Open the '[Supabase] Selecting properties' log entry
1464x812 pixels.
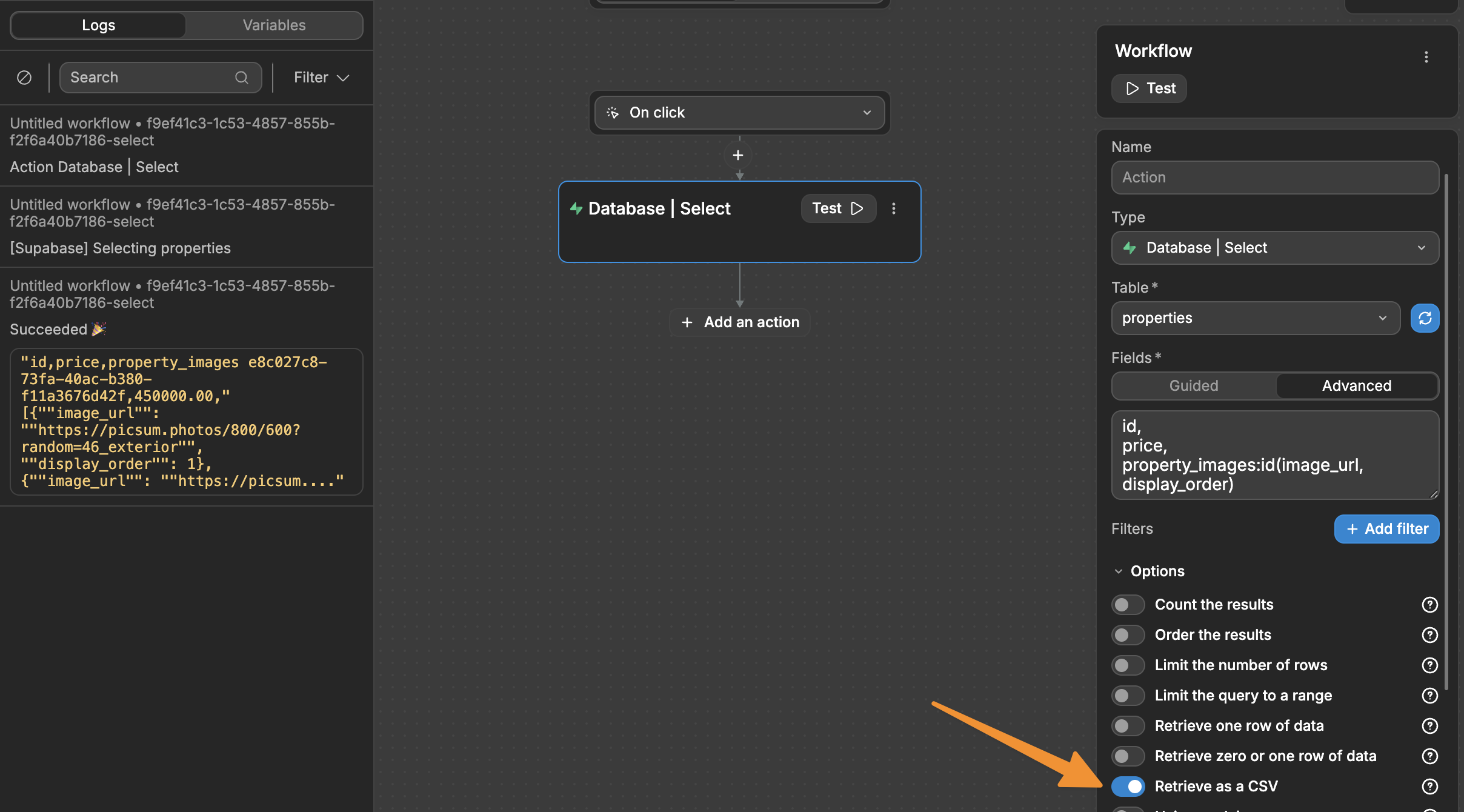[187, 227]
